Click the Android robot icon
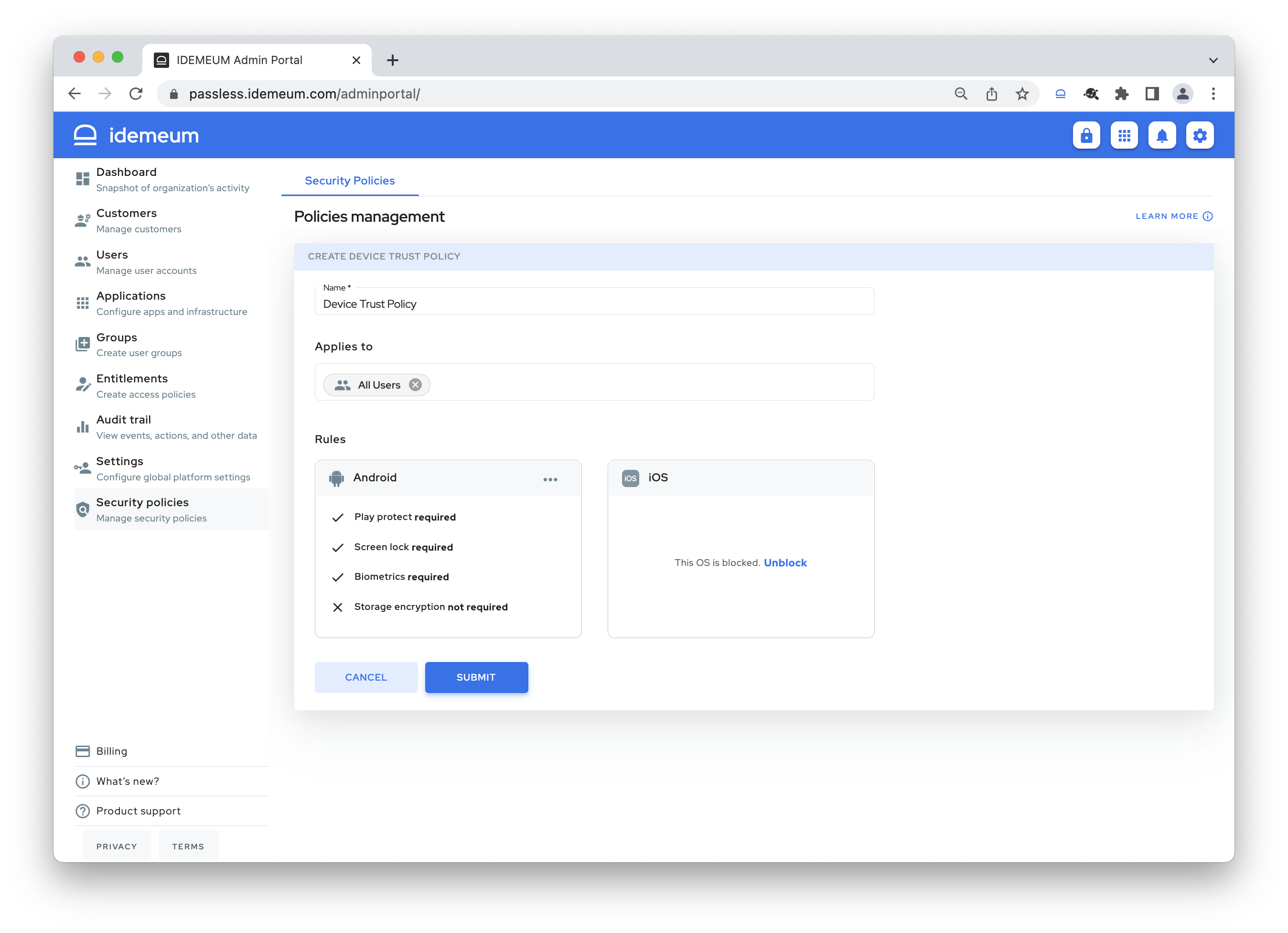1288x933 pixels. pyautogui.click(x=336, y=478)
